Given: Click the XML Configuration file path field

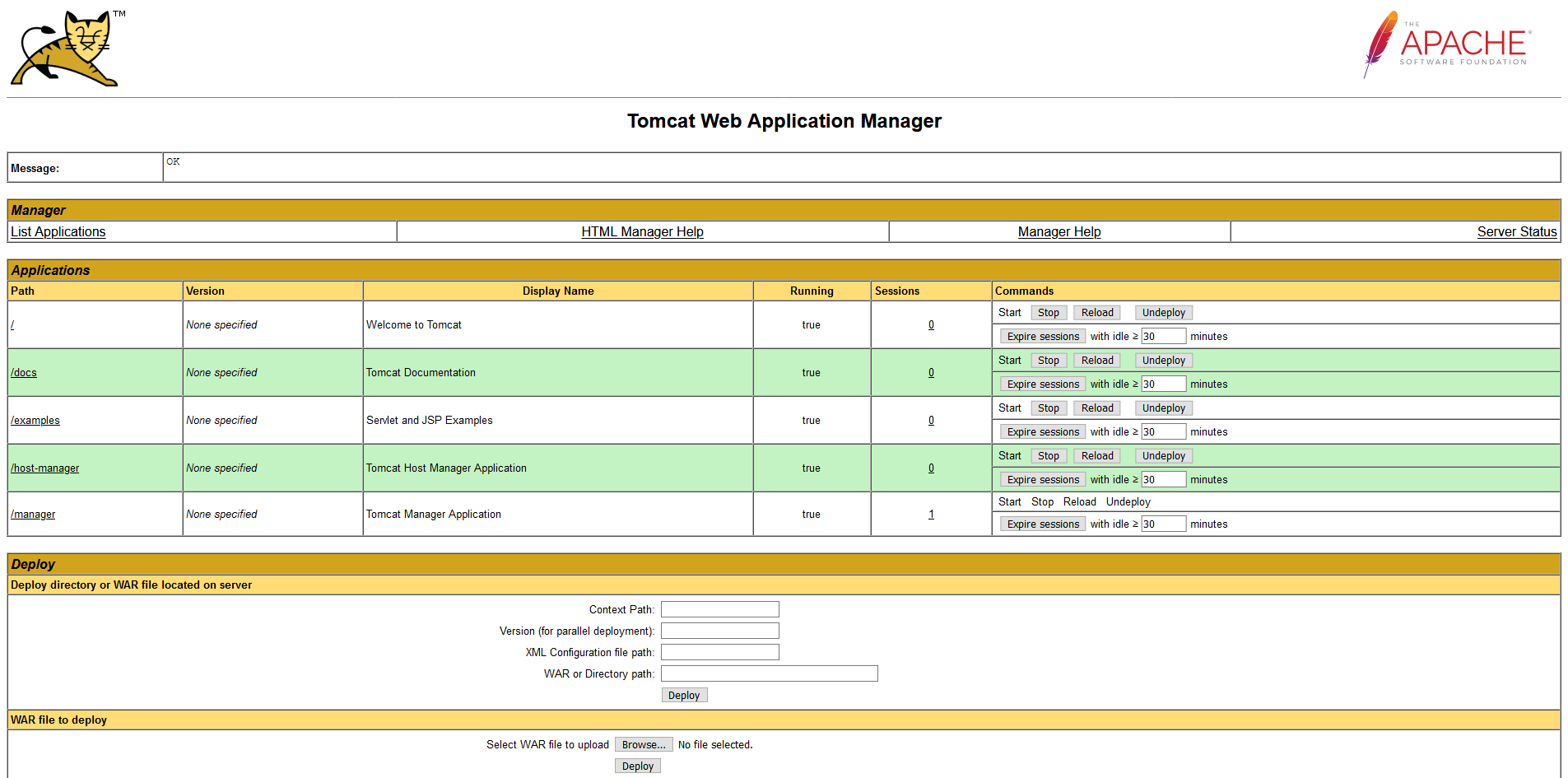Looking at the screenshot, I should 719,653.
